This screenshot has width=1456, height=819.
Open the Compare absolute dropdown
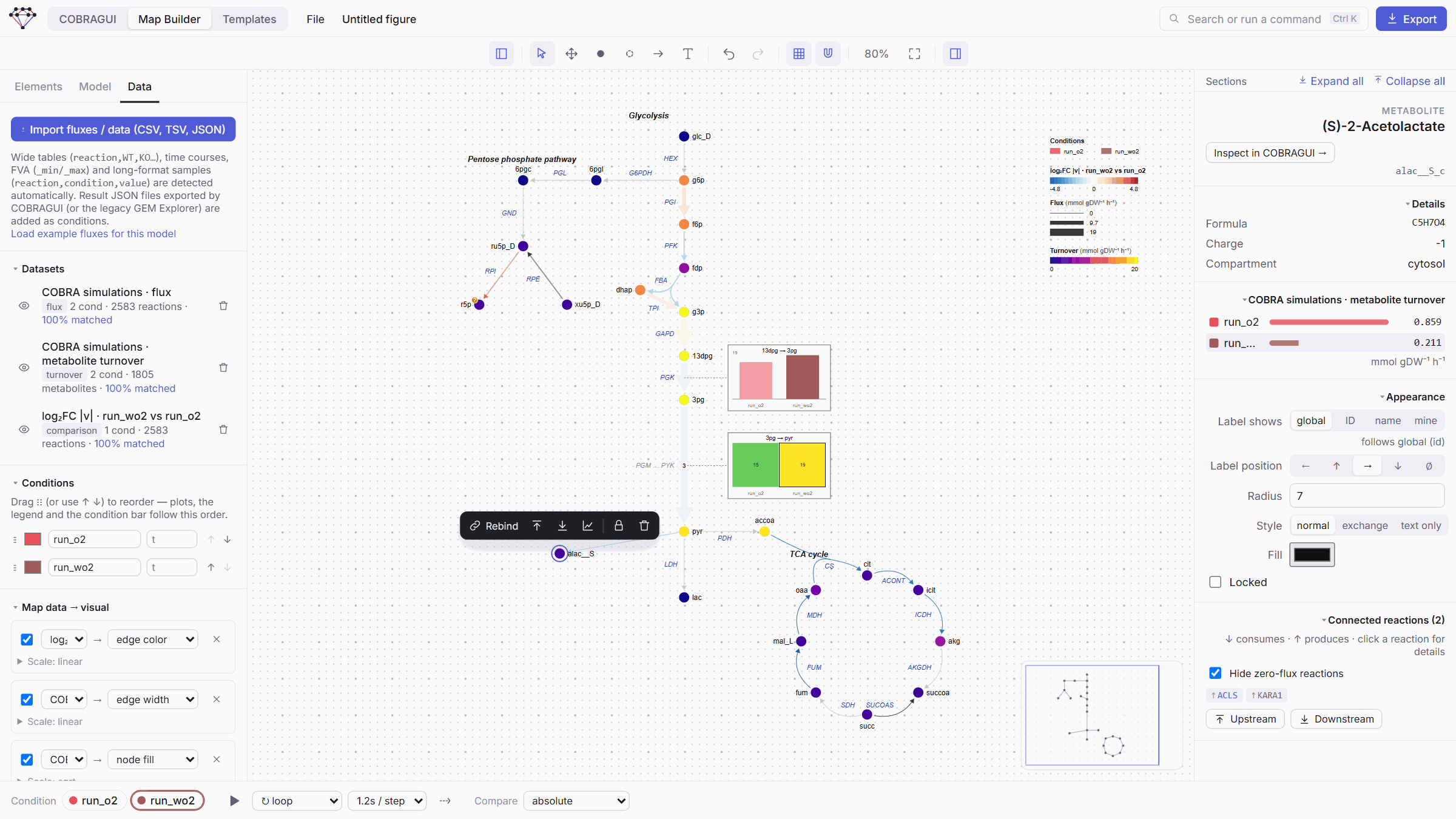pyautogui.click(x=576, y=801)
